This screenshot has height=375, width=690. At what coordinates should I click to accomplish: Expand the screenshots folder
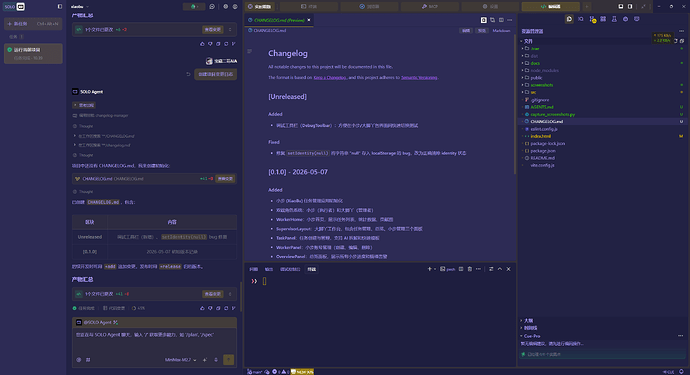542,85
